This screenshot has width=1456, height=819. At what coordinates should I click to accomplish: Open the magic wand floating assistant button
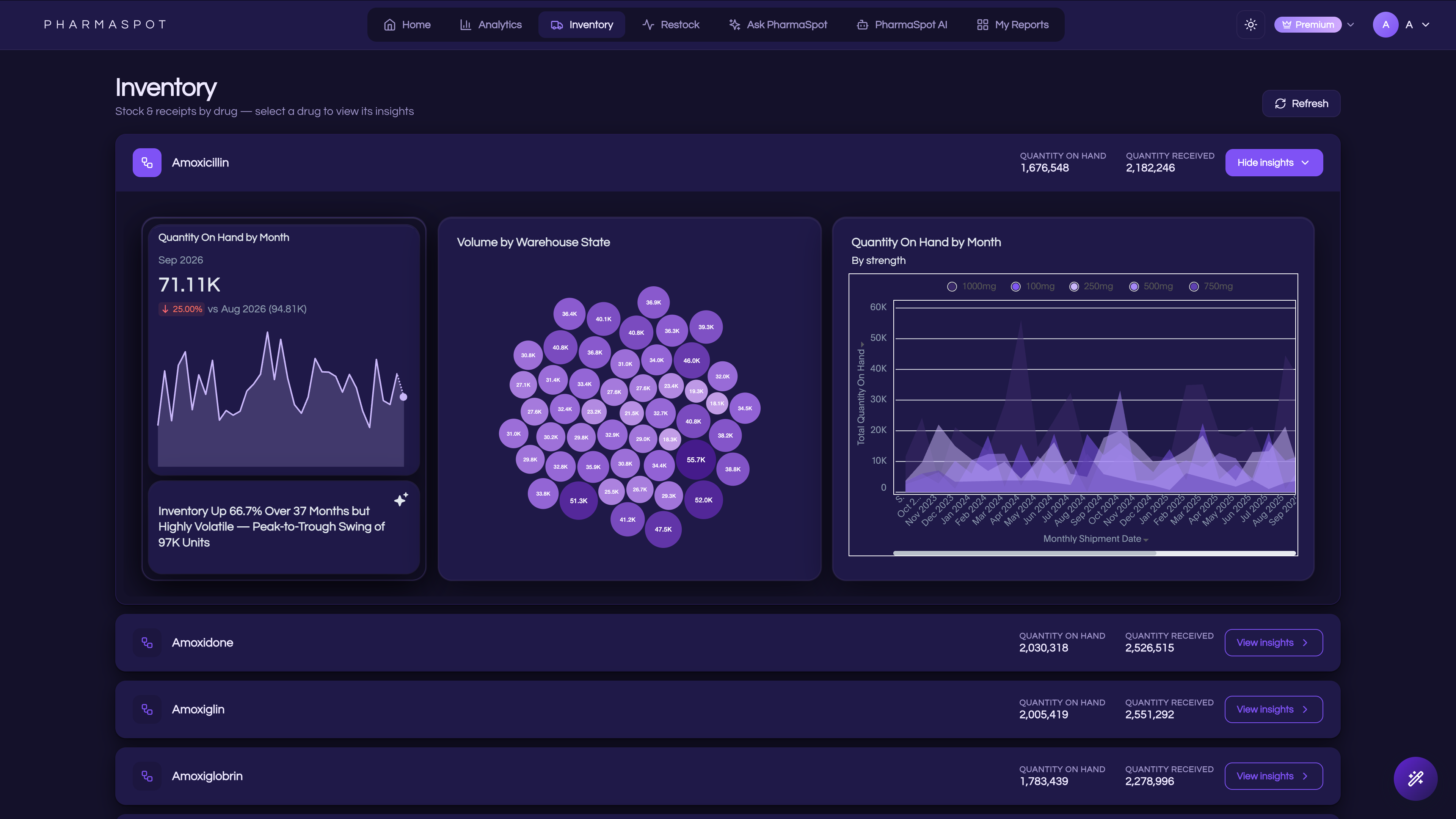click(x=1415, y=778)
